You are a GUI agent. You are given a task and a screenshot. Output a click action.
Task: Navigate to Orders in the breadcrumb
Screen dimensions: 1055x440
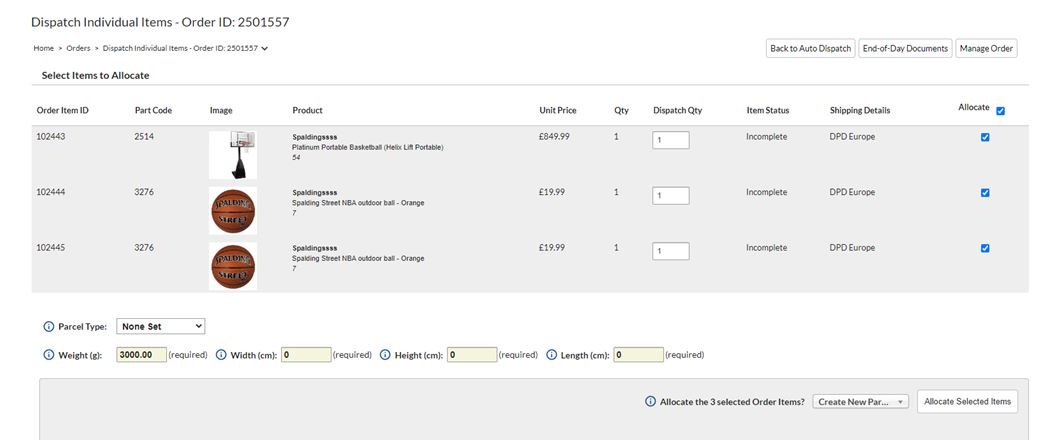(x=78, y=48)
